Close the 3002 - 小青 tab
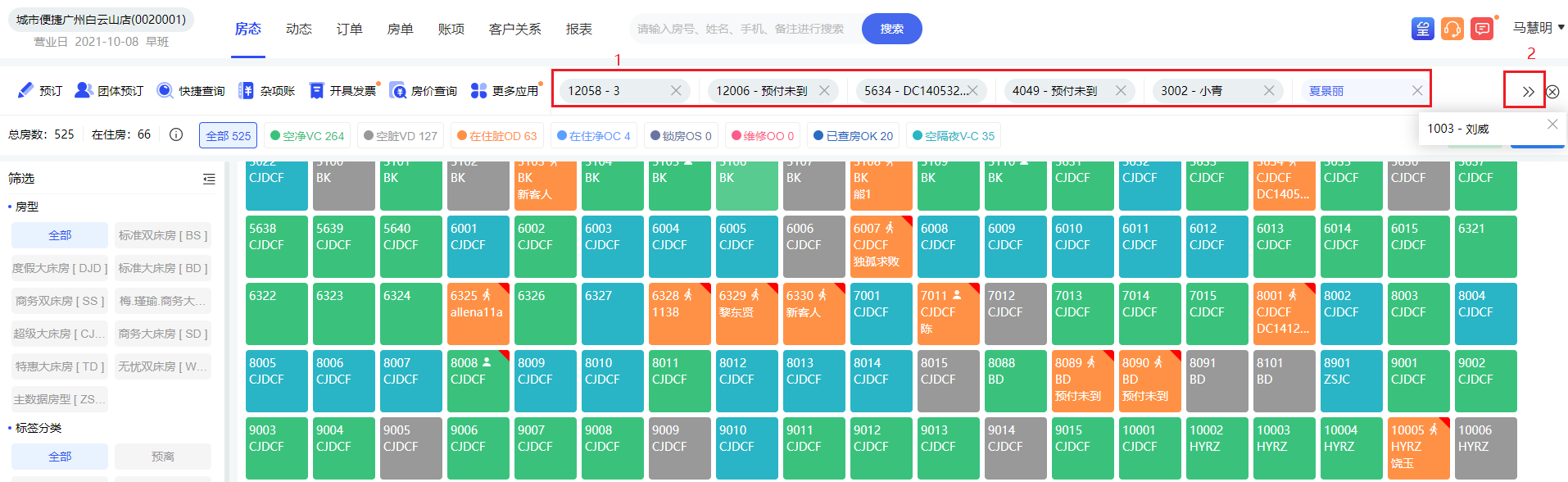The width and height of the screenshot is (1568, 482). click(x=1269, y=91)
